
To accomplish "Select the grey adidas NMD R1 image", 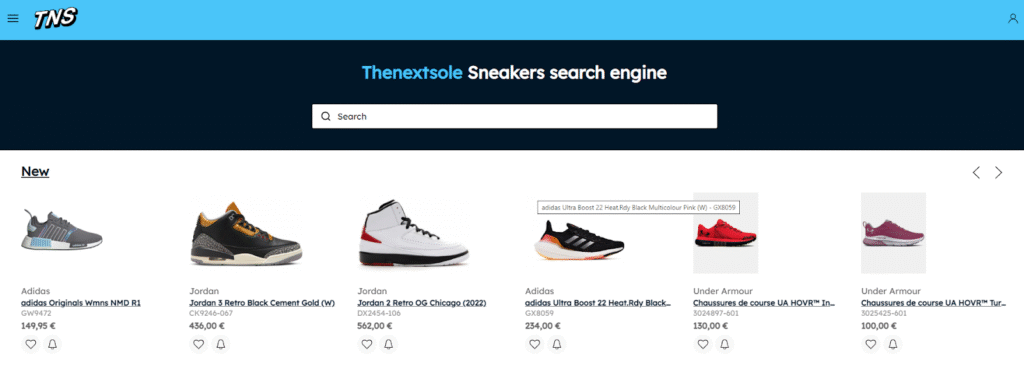I will pyautogui.click(x=62, y=230).
